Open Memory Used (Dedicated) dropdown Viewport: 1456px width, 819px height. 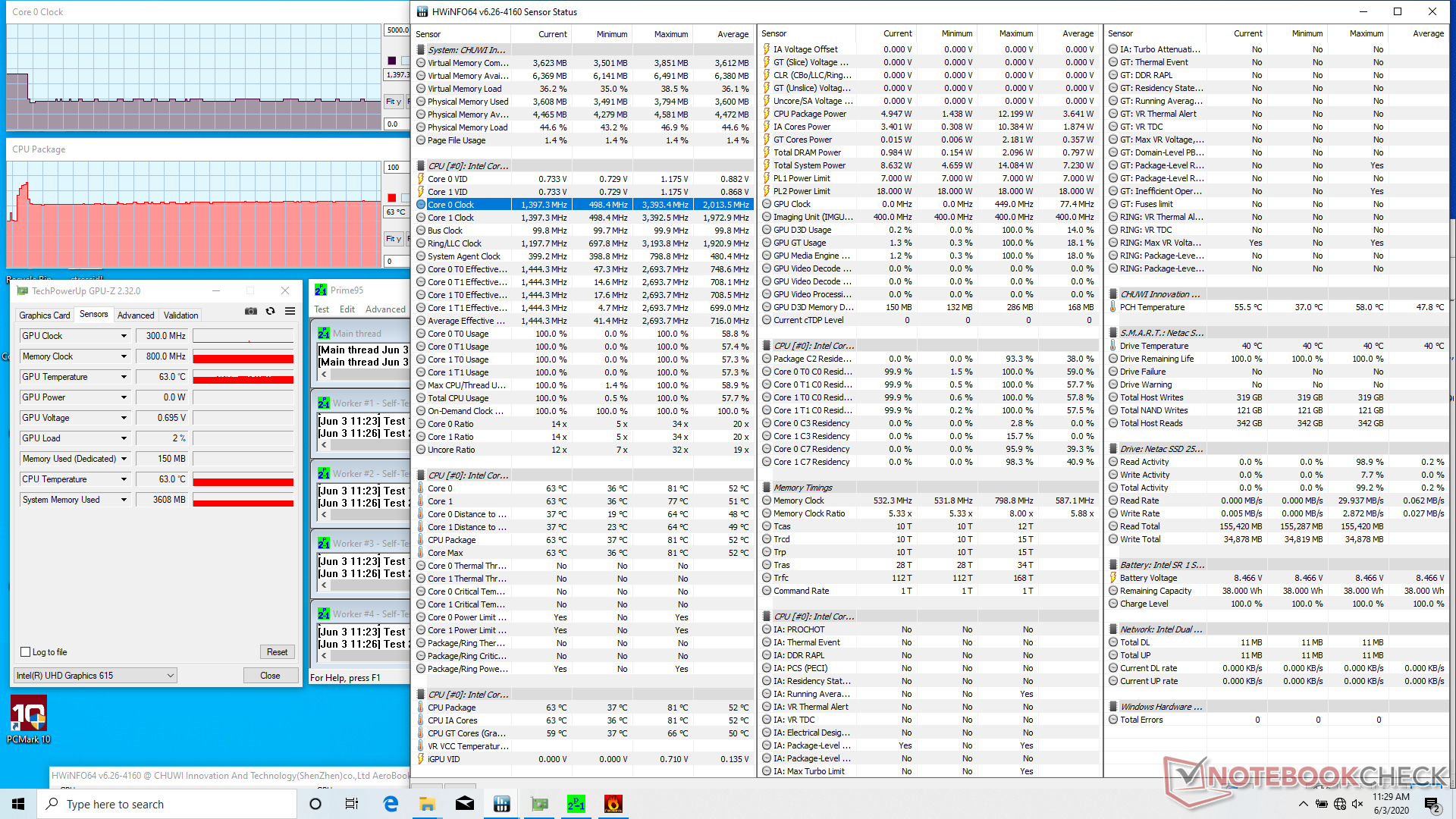124,459
